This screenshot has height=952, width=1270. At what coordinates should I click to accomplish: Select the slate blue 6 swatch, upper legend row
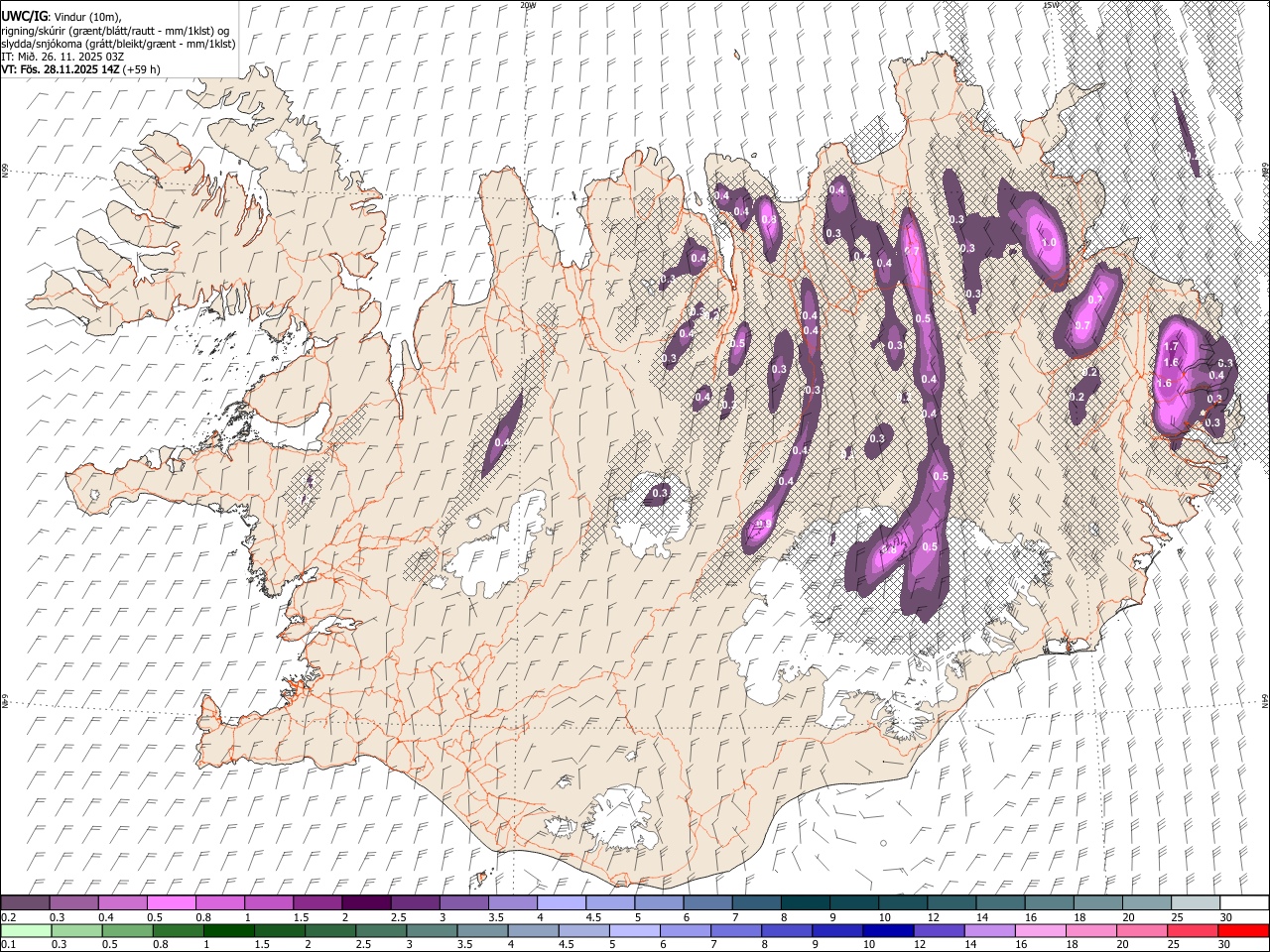(x=708, y=903)
